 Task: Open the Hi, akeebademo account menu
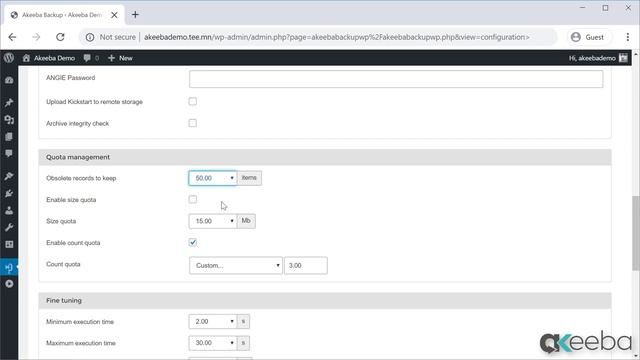tap(598, 58)
